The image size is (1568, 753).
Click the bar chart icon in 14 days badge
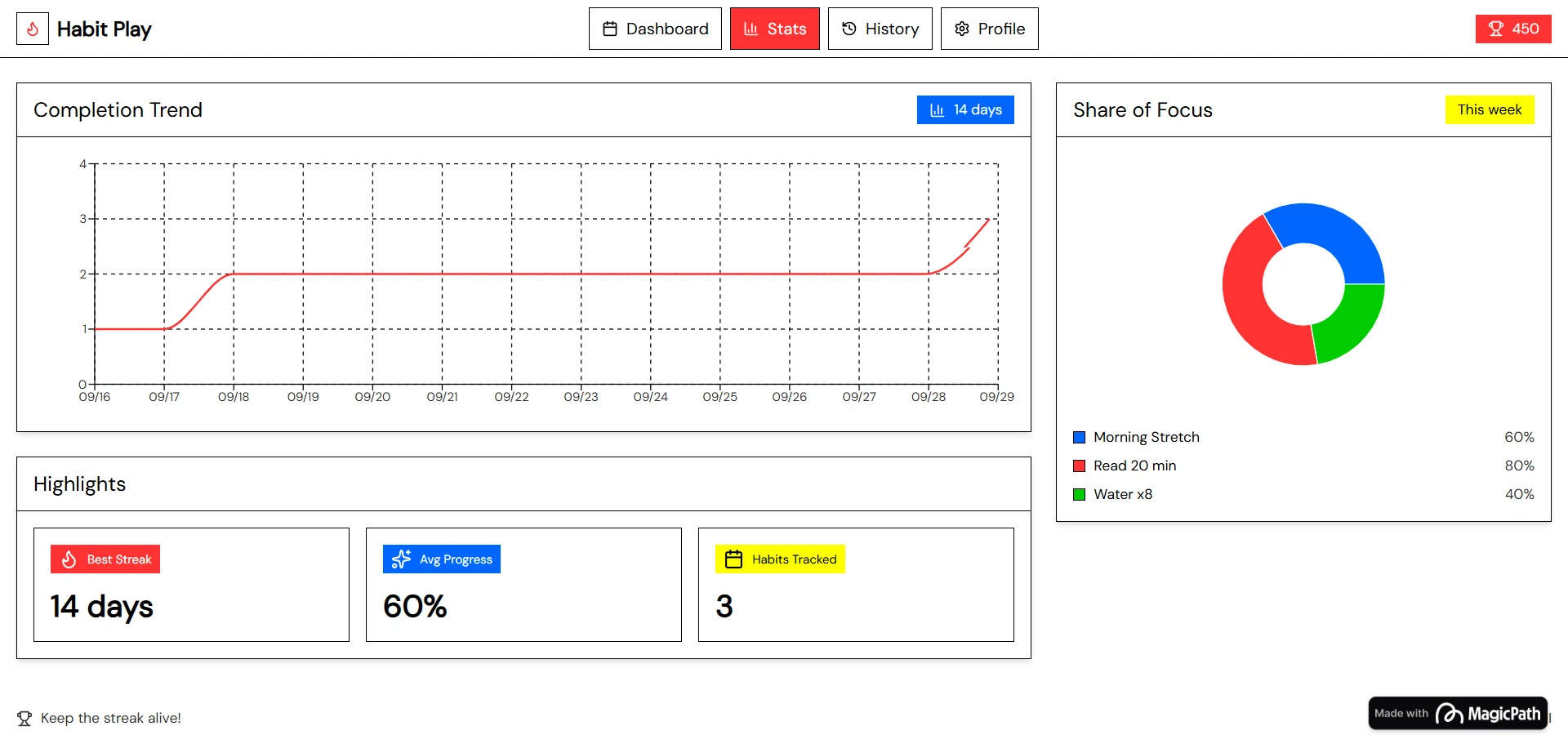(x=937, y=110)
